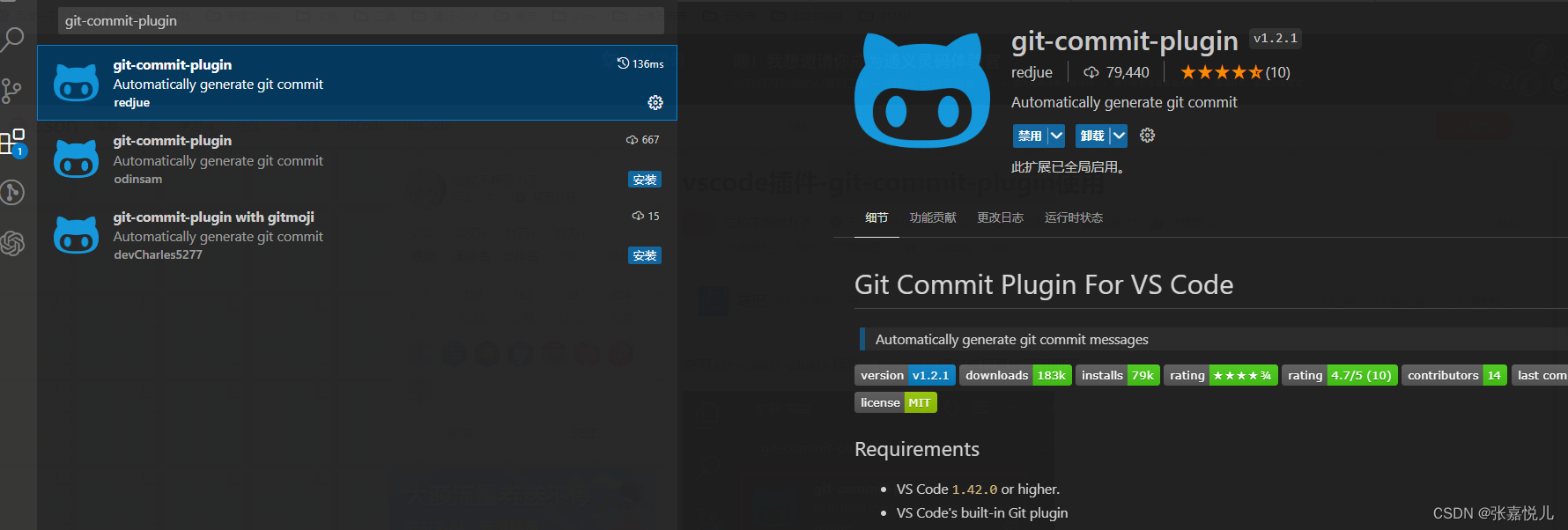This screenshot has width=1568, height=530.
Task: Select the redjue git-commit-plugin list entry
Action: 357,83
